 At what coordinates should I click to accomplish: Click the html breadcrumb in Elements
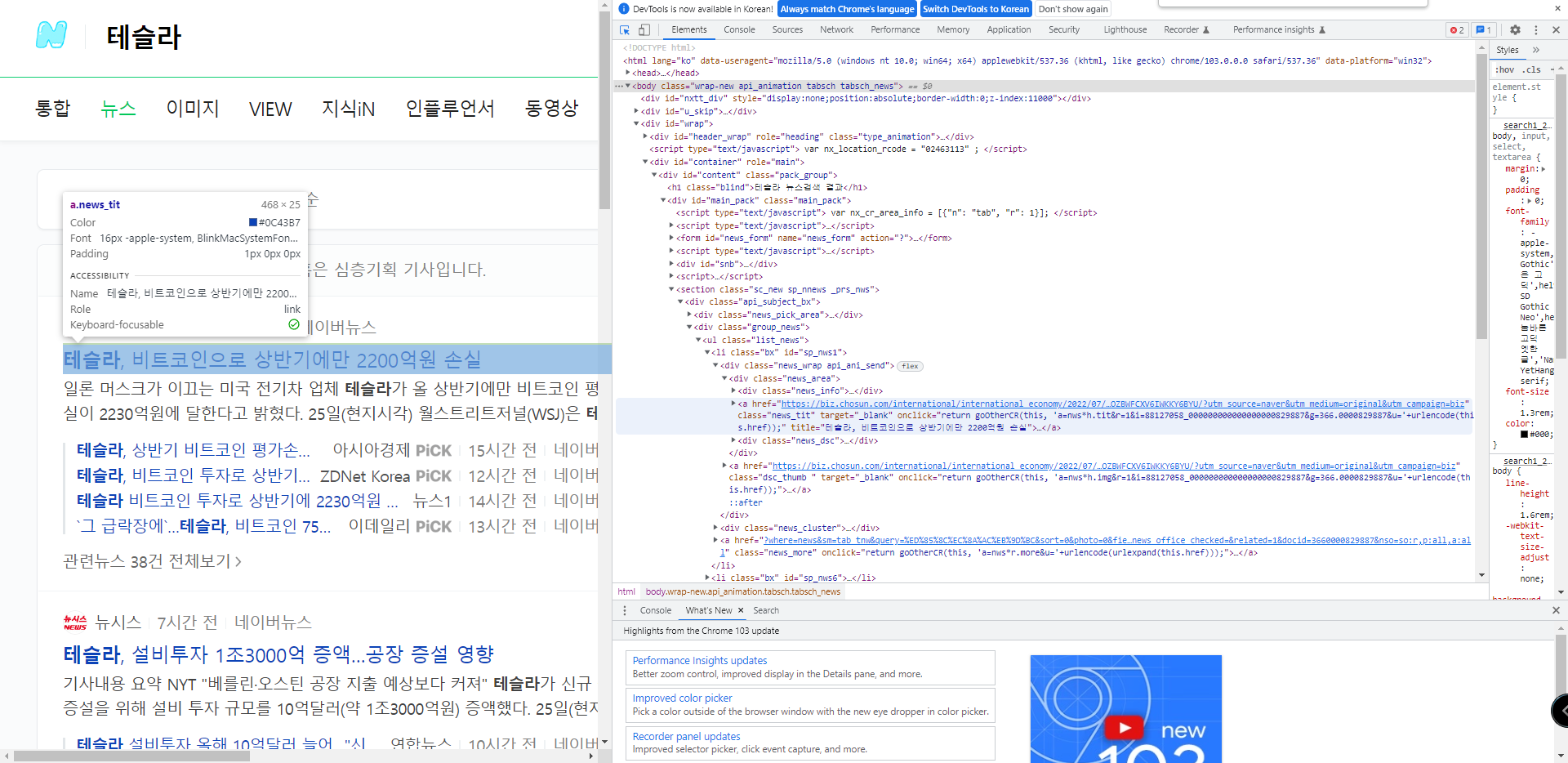coord(626,591)
